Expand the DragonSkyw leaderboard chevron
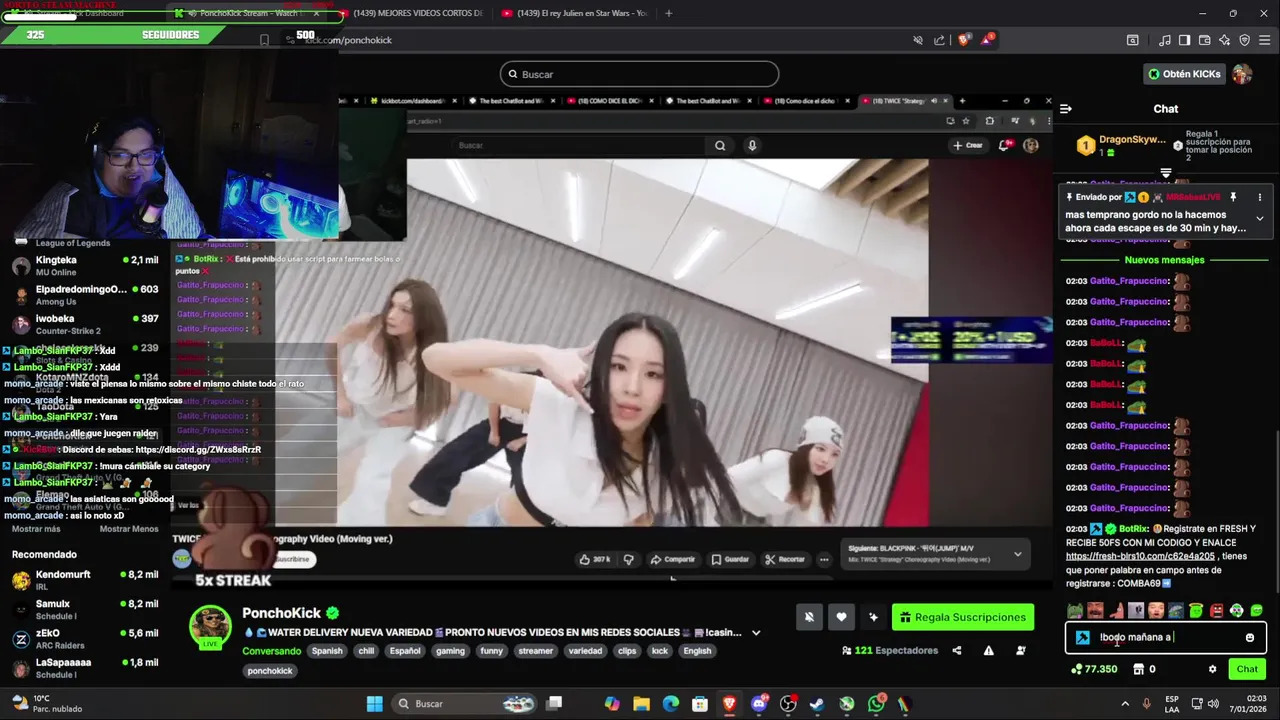1280x720 pixels. coord(1165,173)
